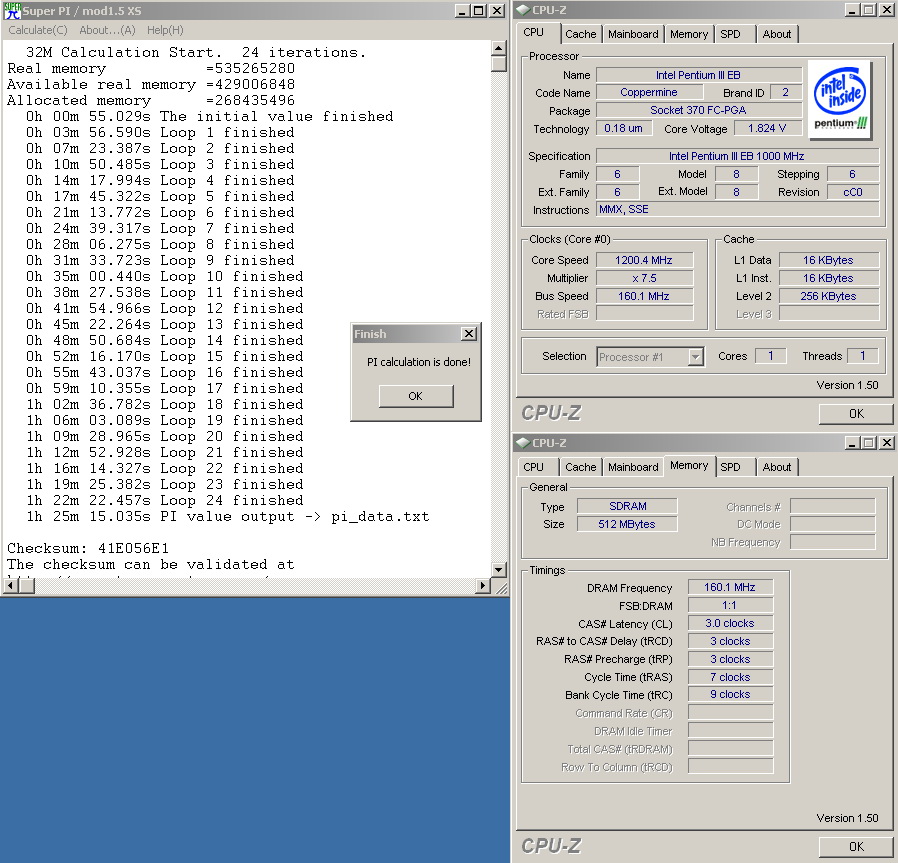
Task: Click the Instructions field MMX, SSE
Action: pos(738,210)
